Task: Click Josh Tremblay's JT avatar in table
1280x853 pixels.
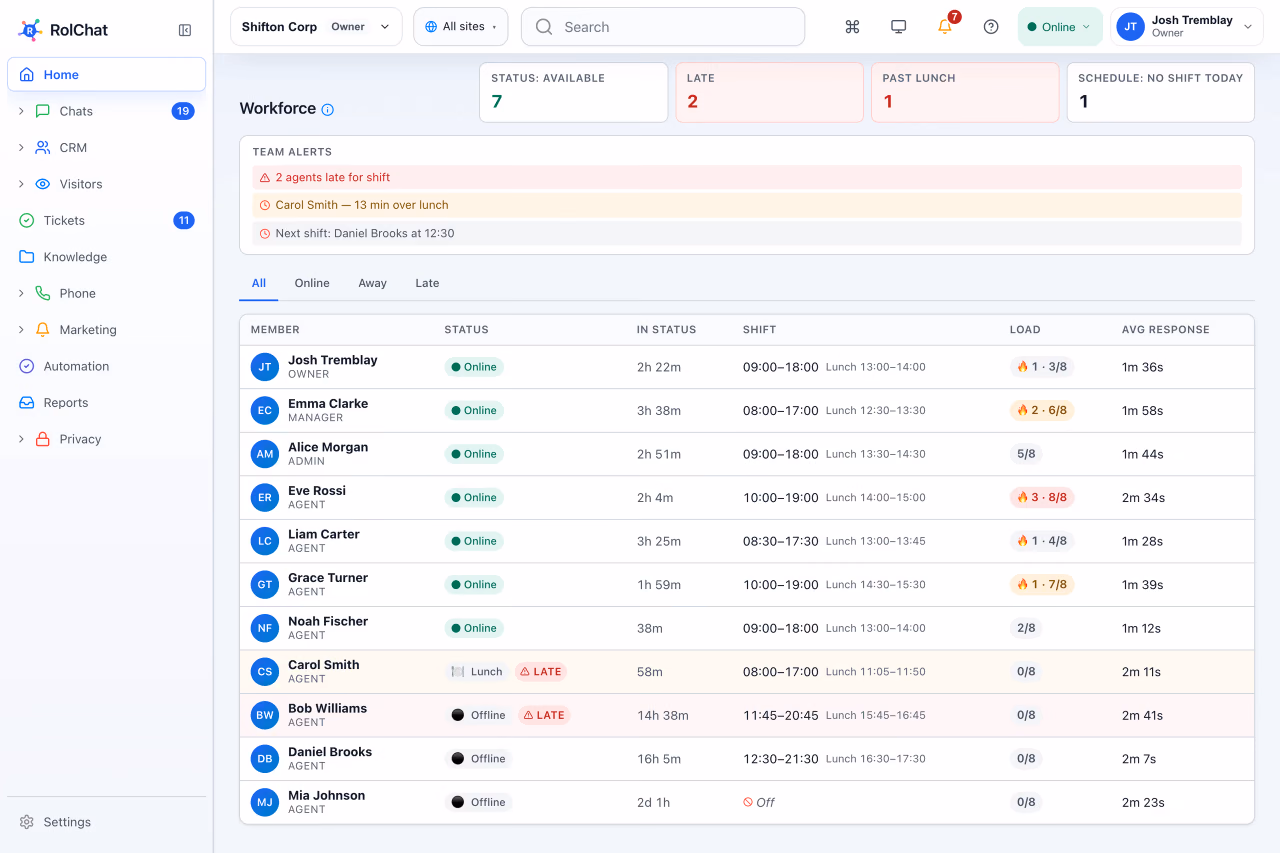Action: [265, 367]
